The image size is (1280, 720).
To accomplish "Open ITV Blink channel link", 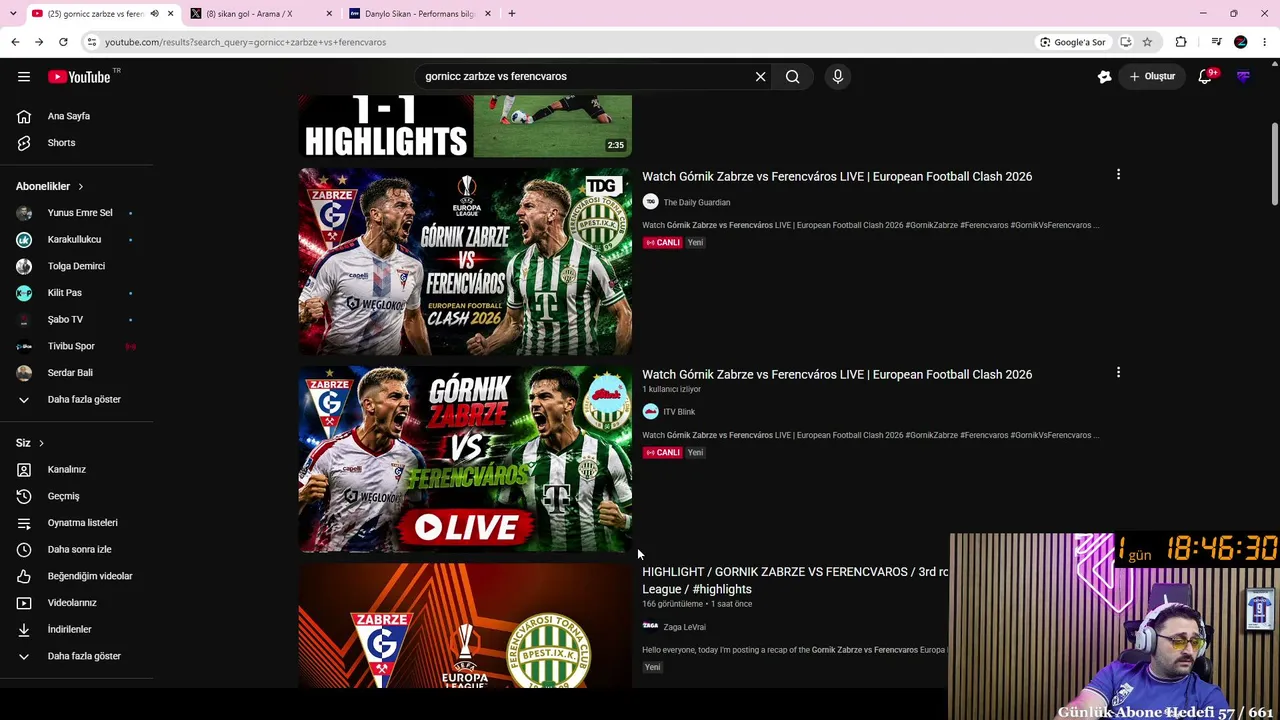I will (678, 412).
